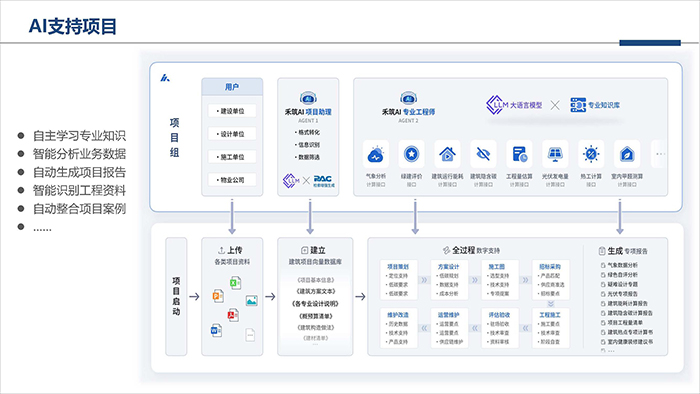
Task: Select the 物业公司 user item
Action: coord(232,180)
